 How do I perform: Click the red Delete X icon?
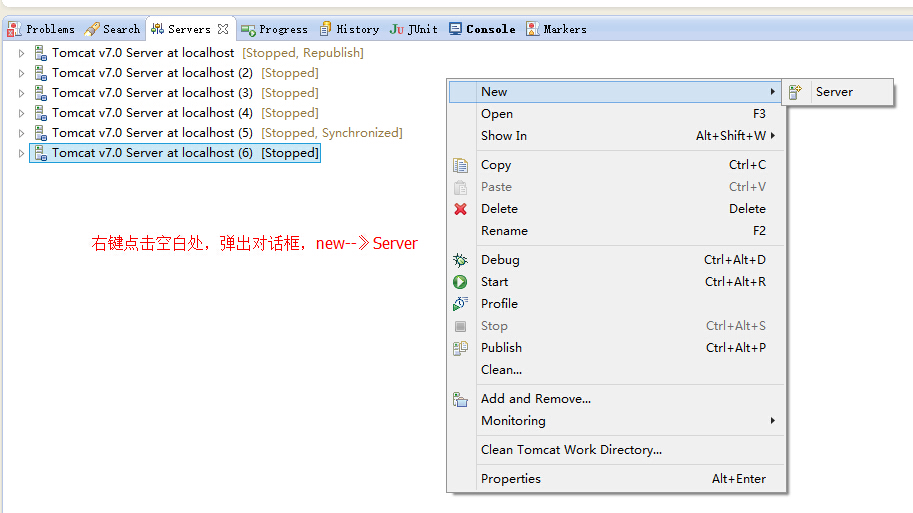click(x=461, y=209)
